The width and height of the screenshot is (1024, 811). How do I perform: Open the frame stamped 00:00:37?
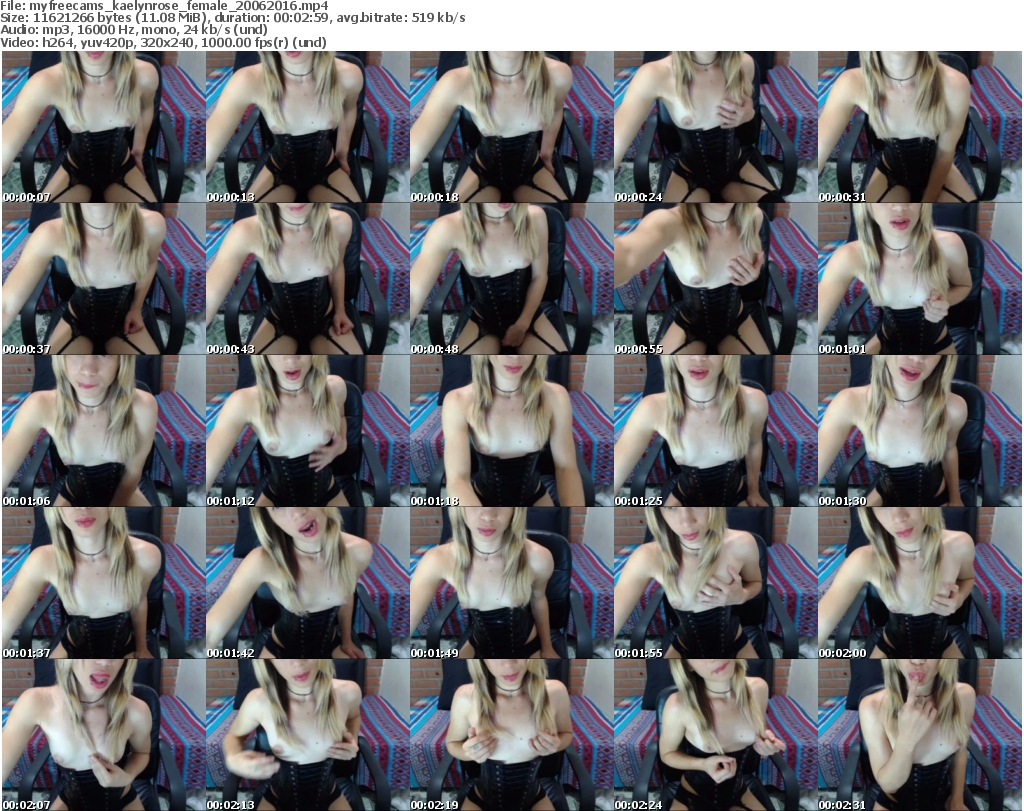point(103,279)
